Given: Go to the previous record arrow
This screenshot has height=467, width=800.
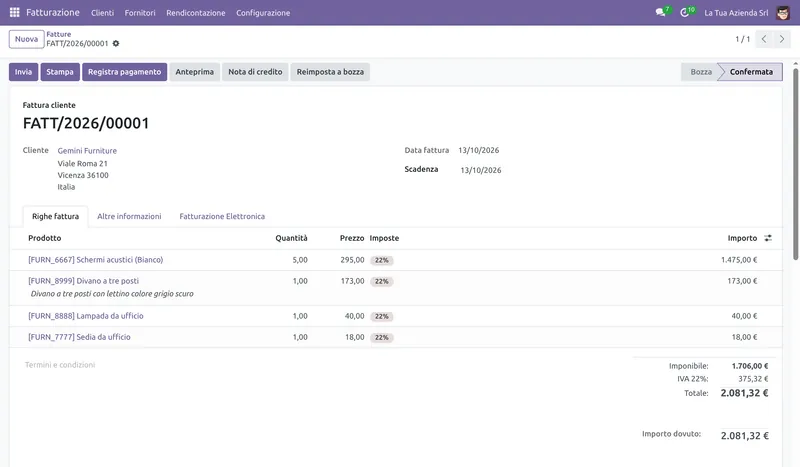Looking at the screenshot, I should (764, 39).
